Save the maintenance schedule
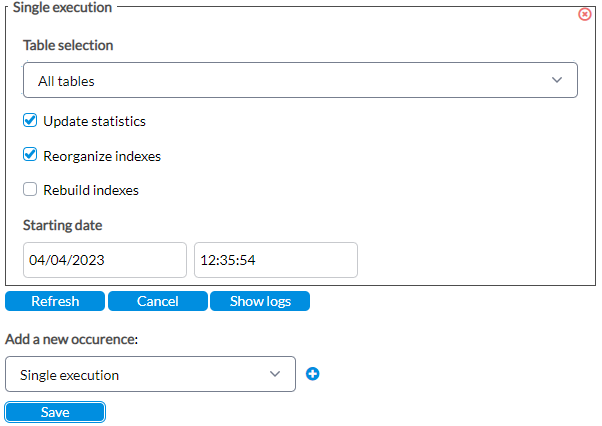Viewport: 602px width, 426px height. pos(55,412)
